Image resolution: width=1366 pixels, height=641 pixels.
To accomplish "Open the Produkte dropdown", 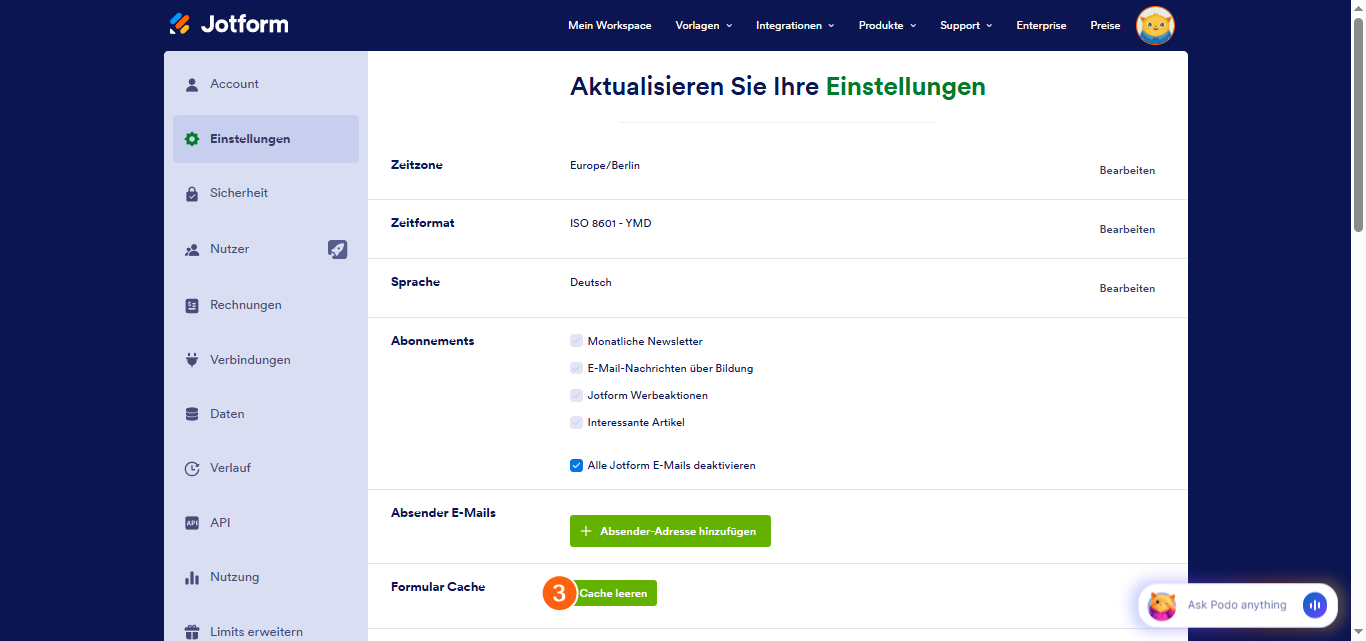I will tap(886, 25).
